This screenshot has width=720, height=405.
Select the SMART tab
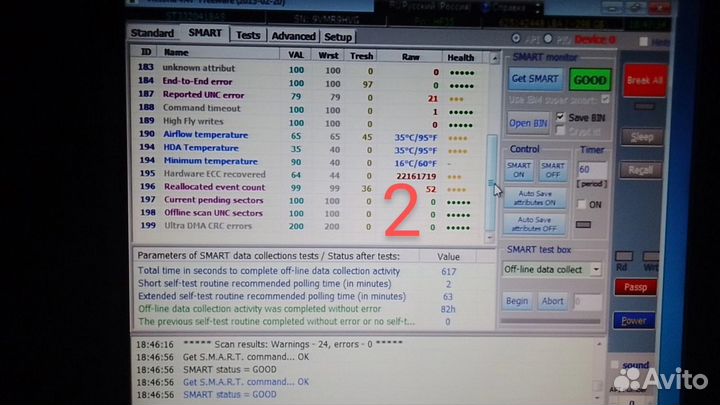(x=205, y=33)
